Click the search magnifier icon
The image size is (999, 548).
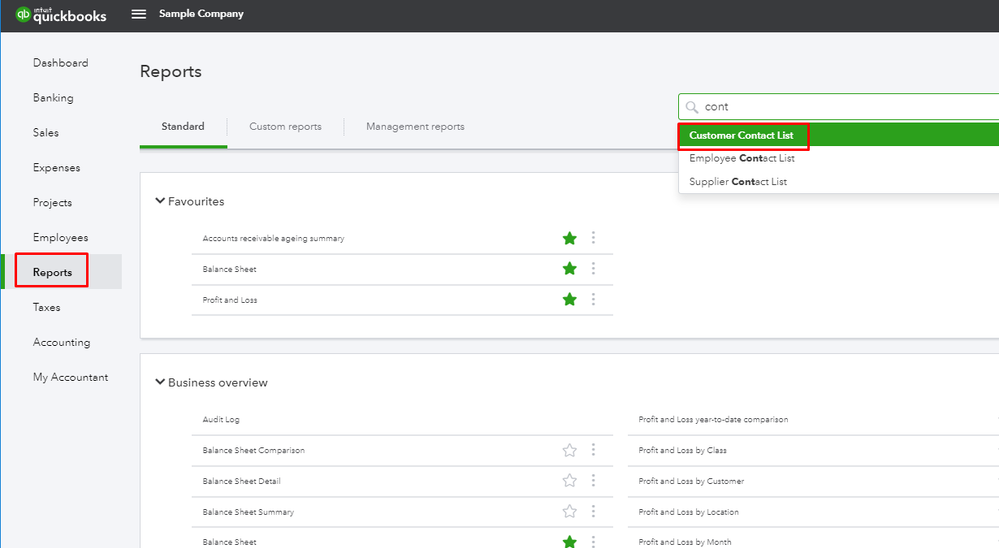tap(692, 107)
